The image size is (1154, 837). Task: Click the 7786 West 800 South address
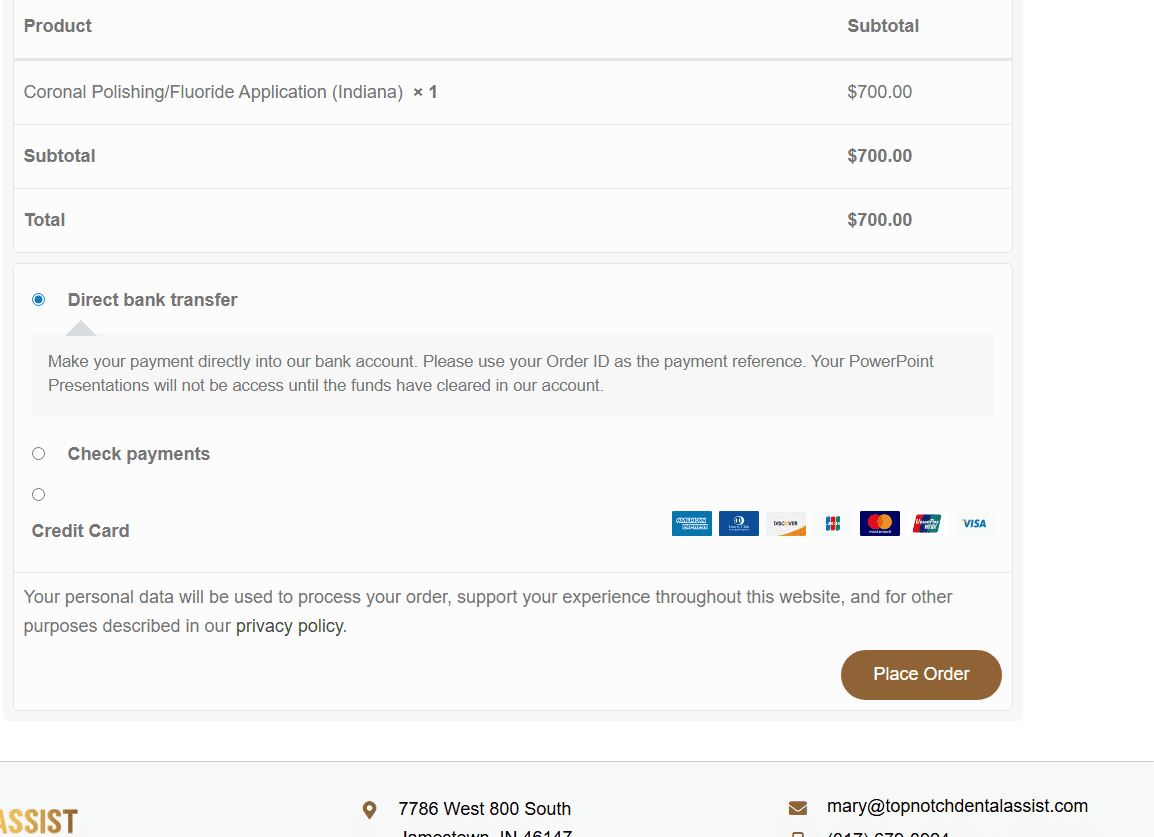[484, 809]
